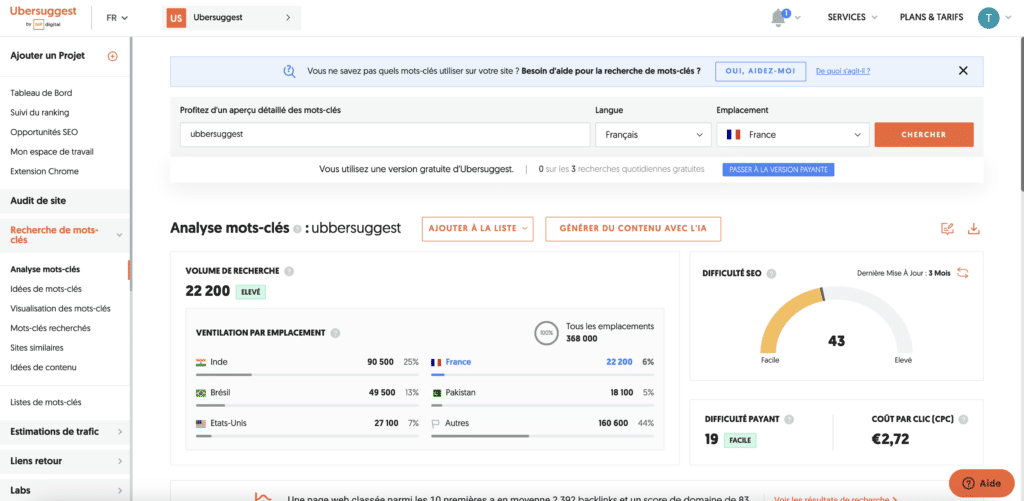This screenshot has width=1024, height=501.
Task: Click the India flag icon
Action: 201,362
